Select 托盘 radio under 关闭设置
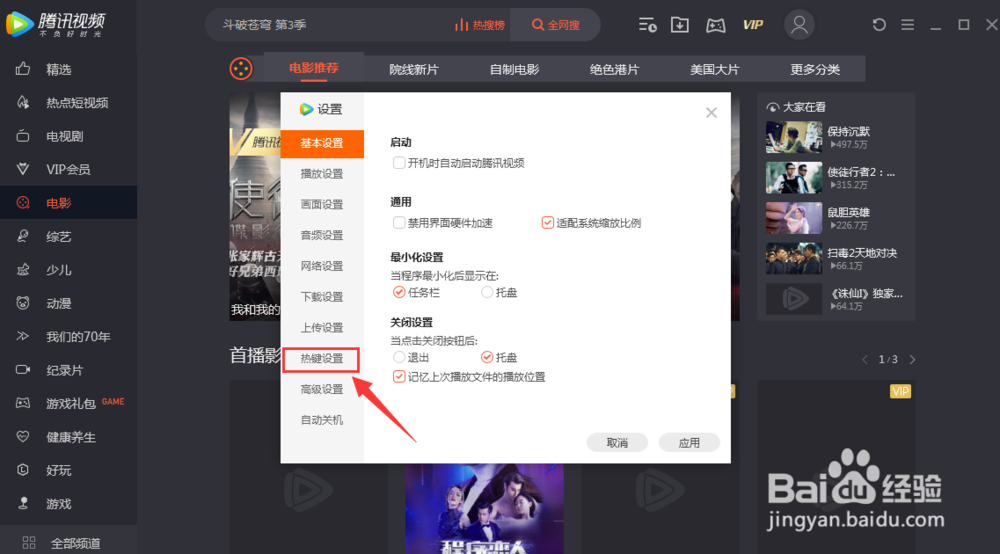The height and width of the screenshot is (554, 1000). [x=487, y=357]
